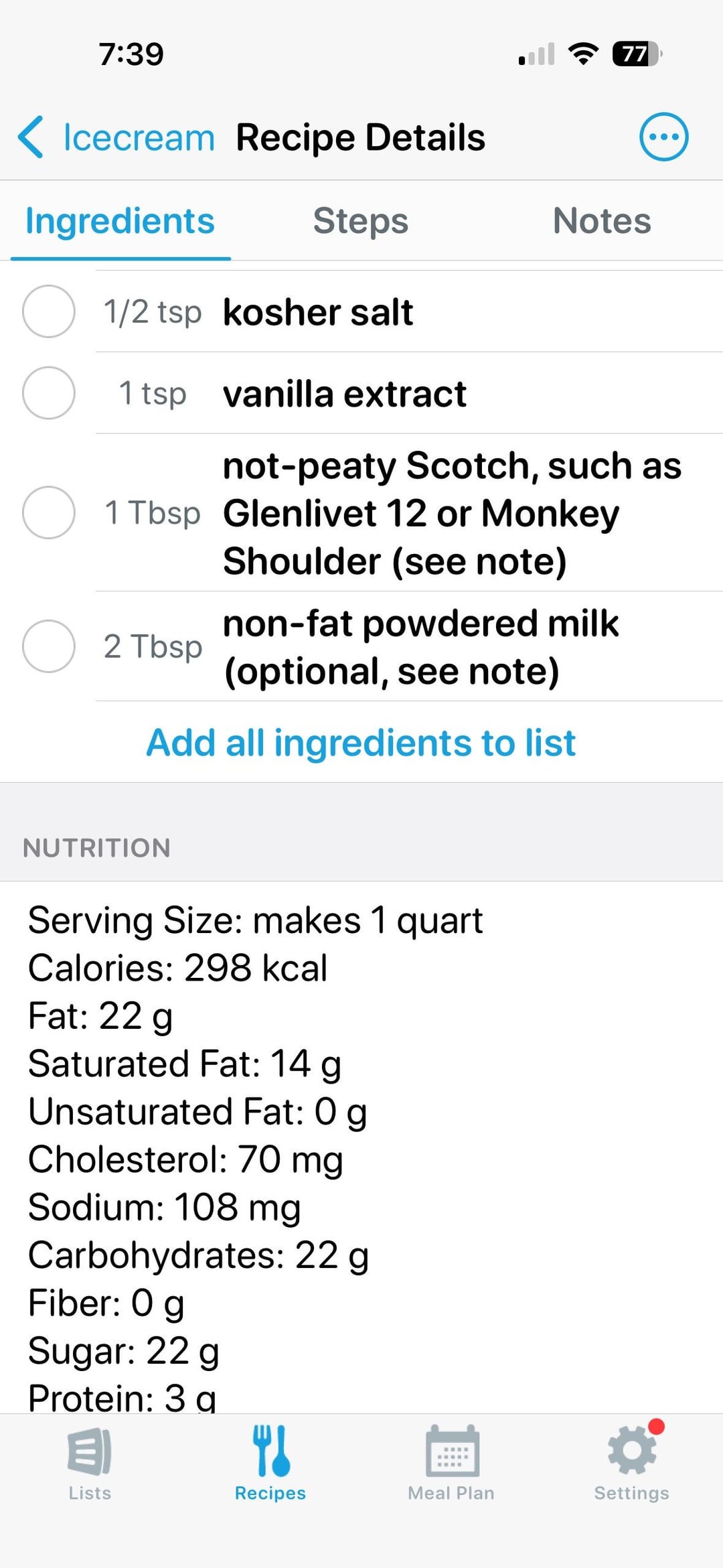Tap the Wi-Fi status icon
This screenshot has height=1568, width=723.
tap(582, 54)
